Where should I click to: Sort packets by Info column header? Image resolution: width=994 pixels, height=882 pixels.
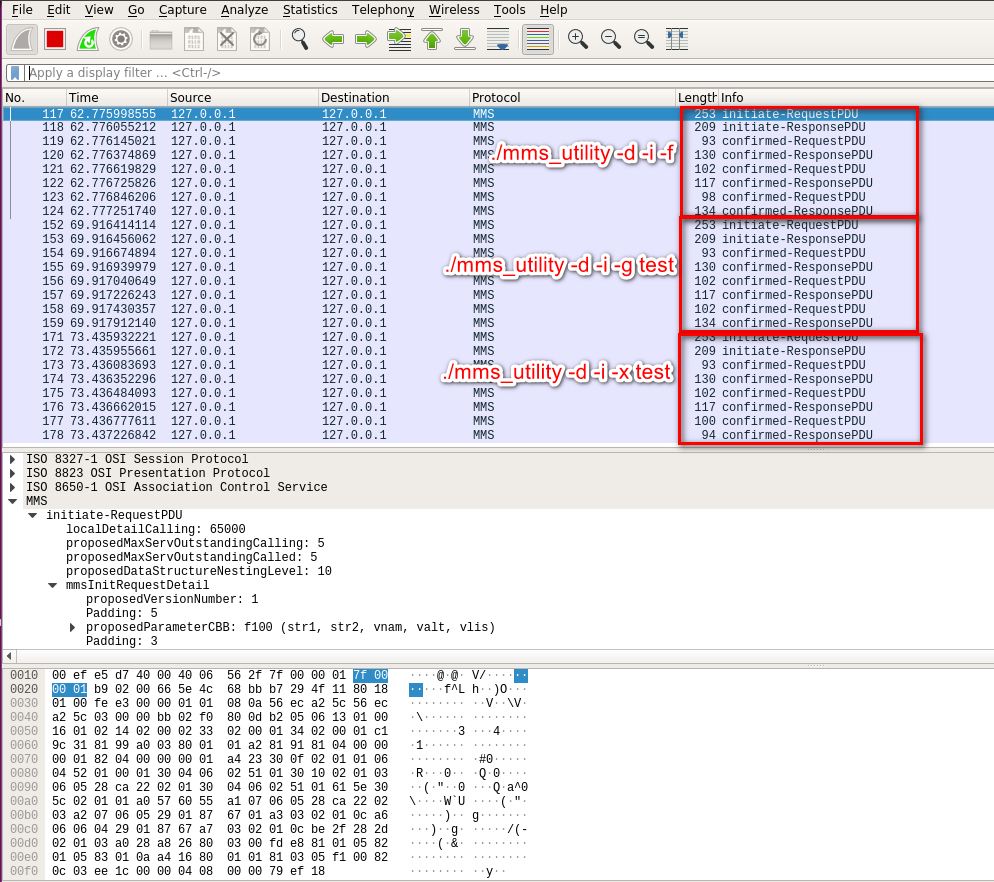point(856,98)
